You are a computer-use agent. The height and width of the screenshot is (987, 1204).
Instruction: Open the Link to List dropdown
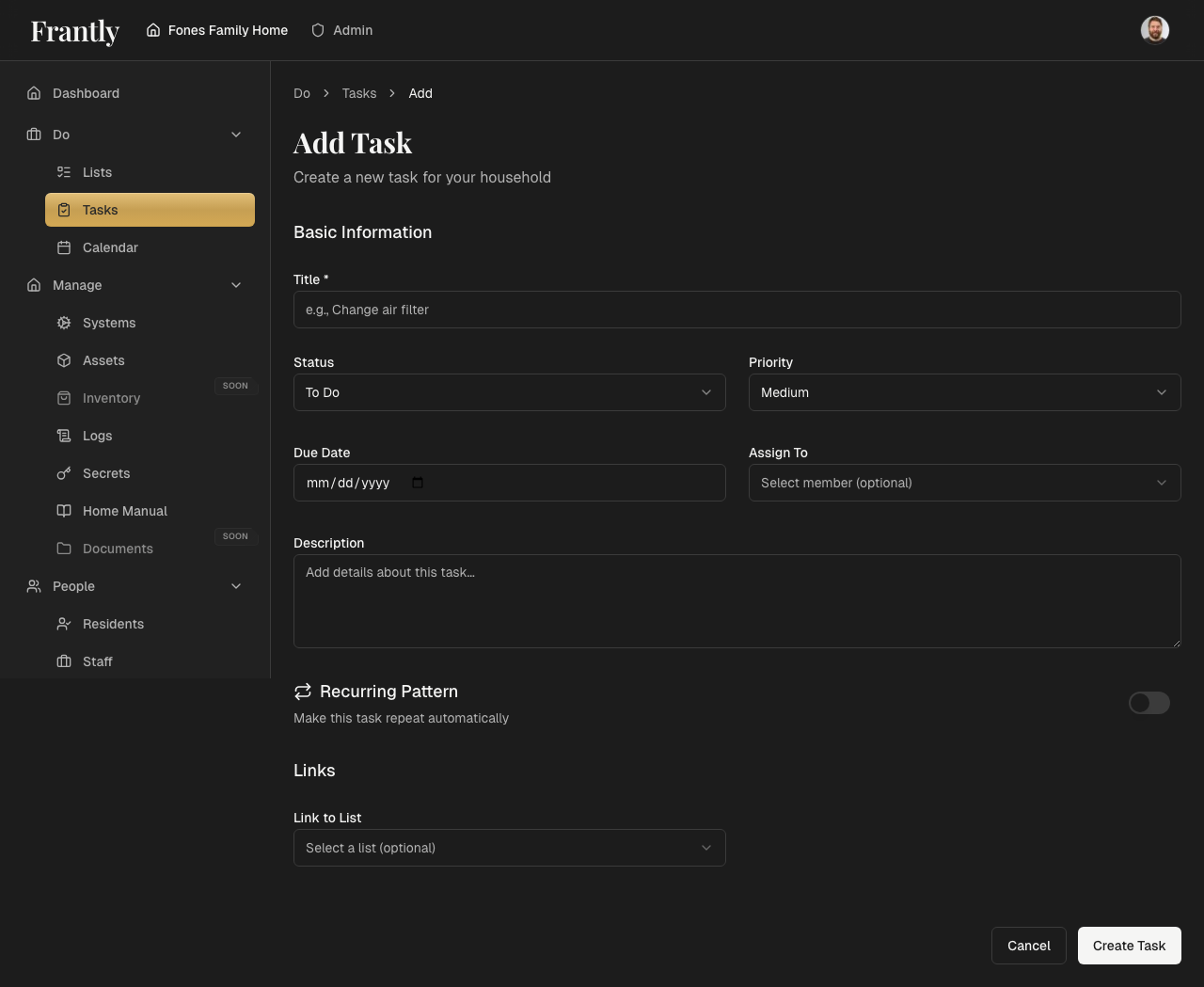point(509,848)
